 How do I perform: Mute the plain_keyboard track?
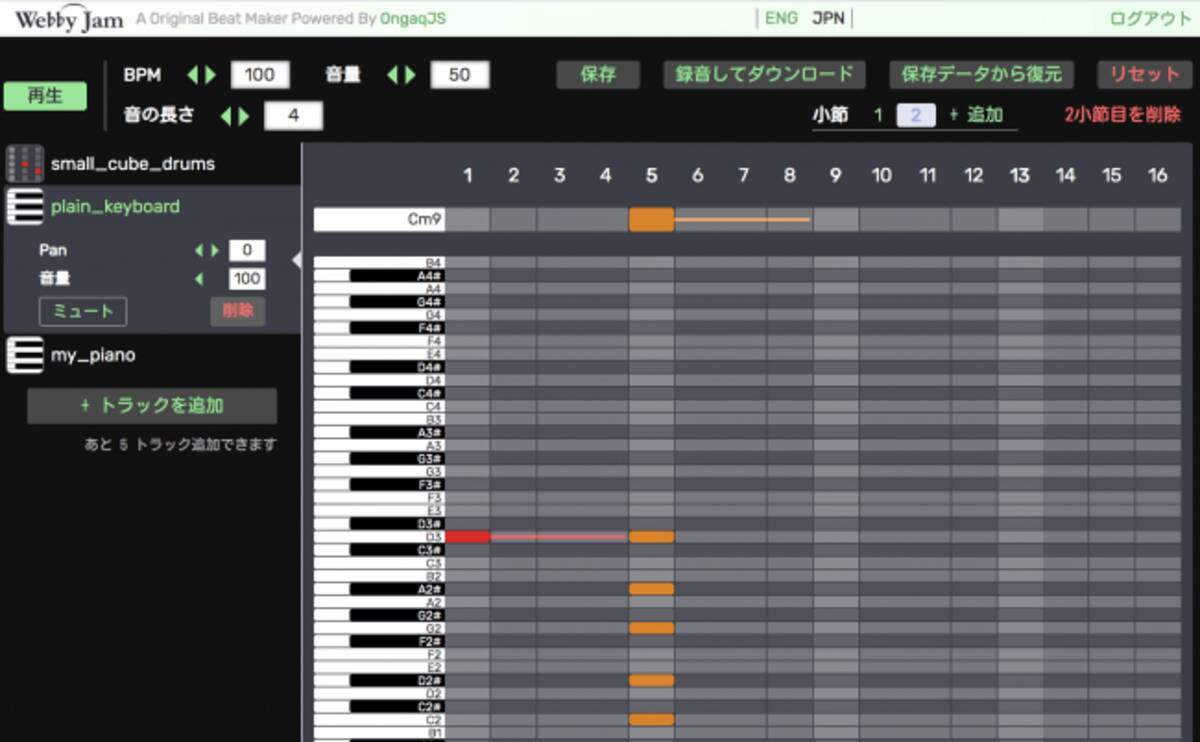(83, 311)
